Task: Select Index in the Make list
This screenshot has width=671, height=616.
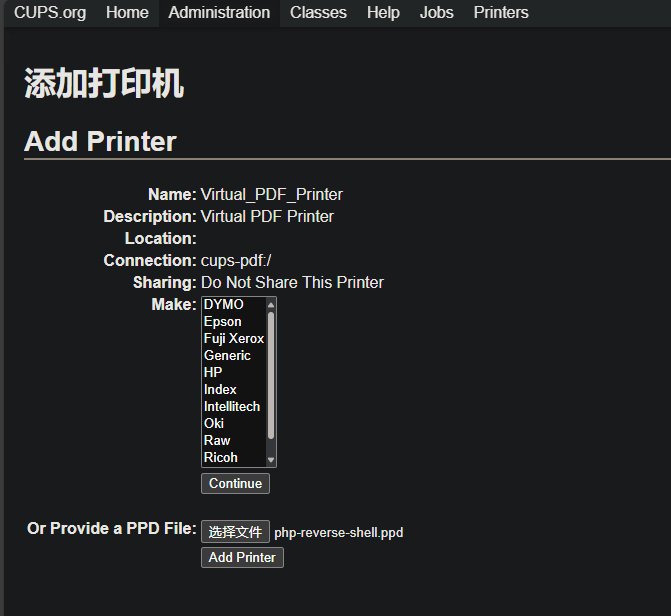Action: [x=220, y=390]
